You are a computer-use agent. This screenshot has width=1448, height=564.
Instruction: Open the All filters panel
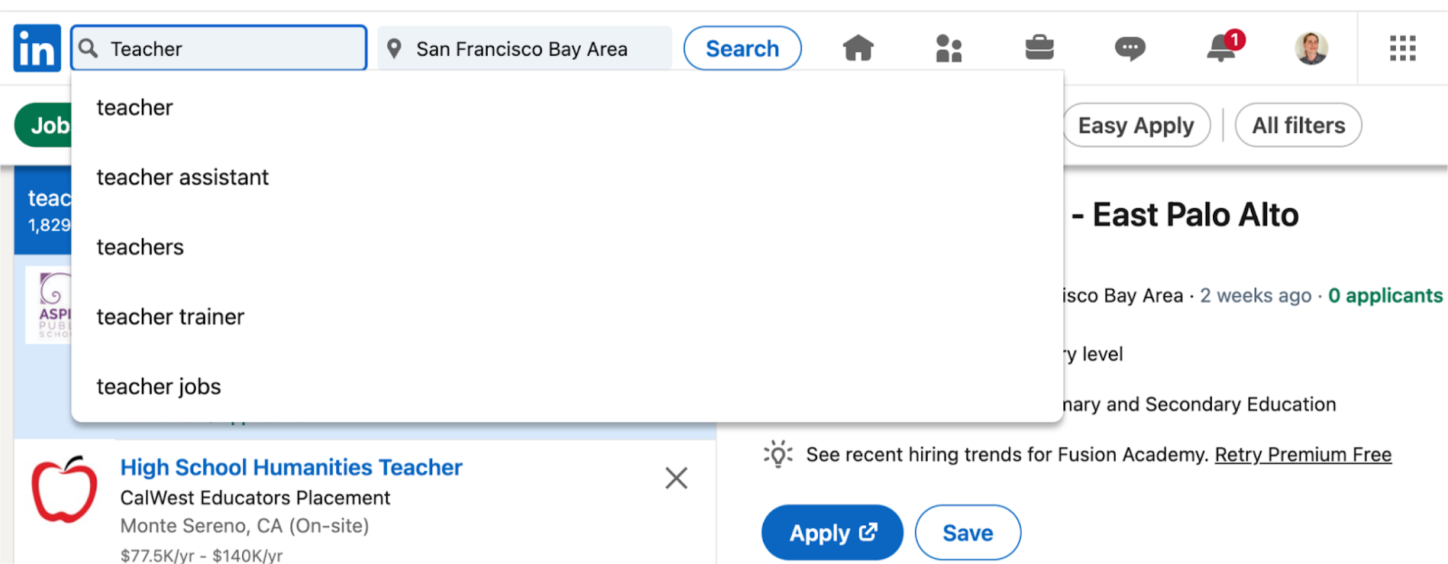pos(1298,126)
